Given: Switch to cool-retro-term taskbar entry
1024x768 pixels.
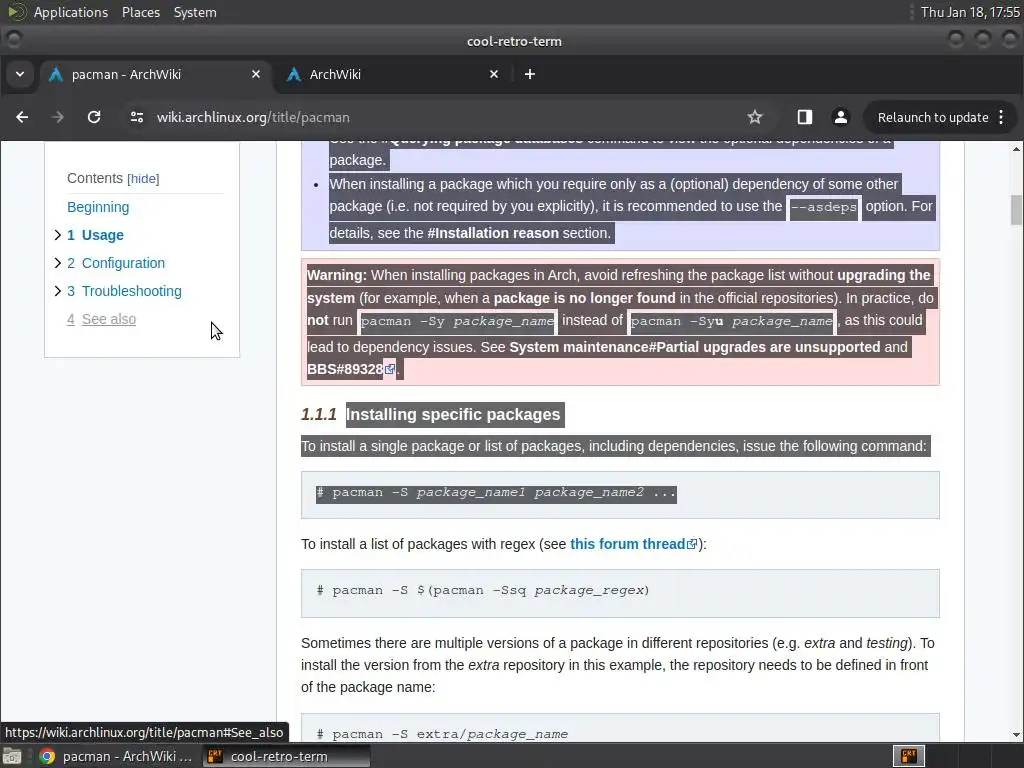Looking at the screenshot, I should [286, 756].
